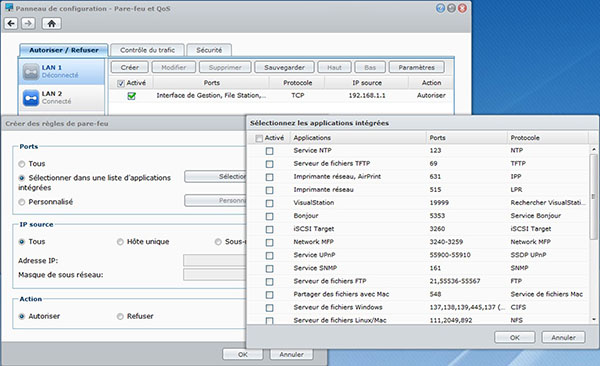Choose the Hôte unique radio option

[120, 242]
